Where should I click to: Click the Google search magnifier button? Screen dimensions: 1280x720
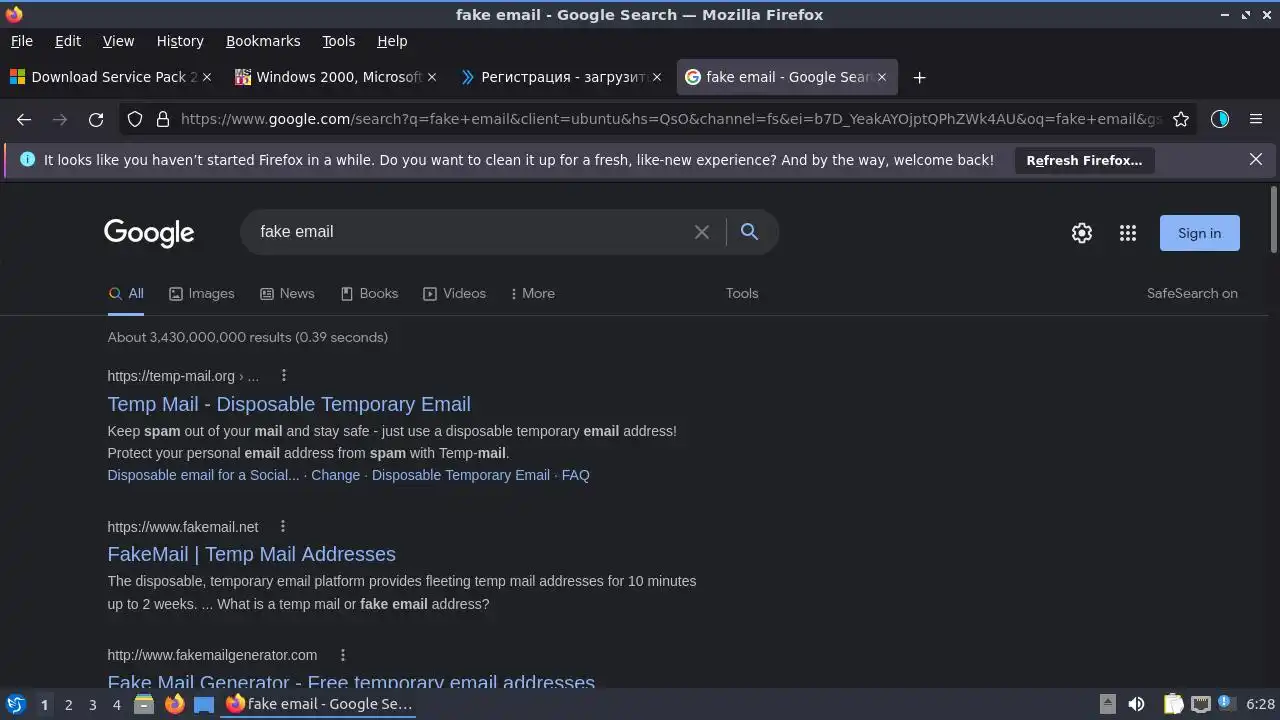coord(749,232)
